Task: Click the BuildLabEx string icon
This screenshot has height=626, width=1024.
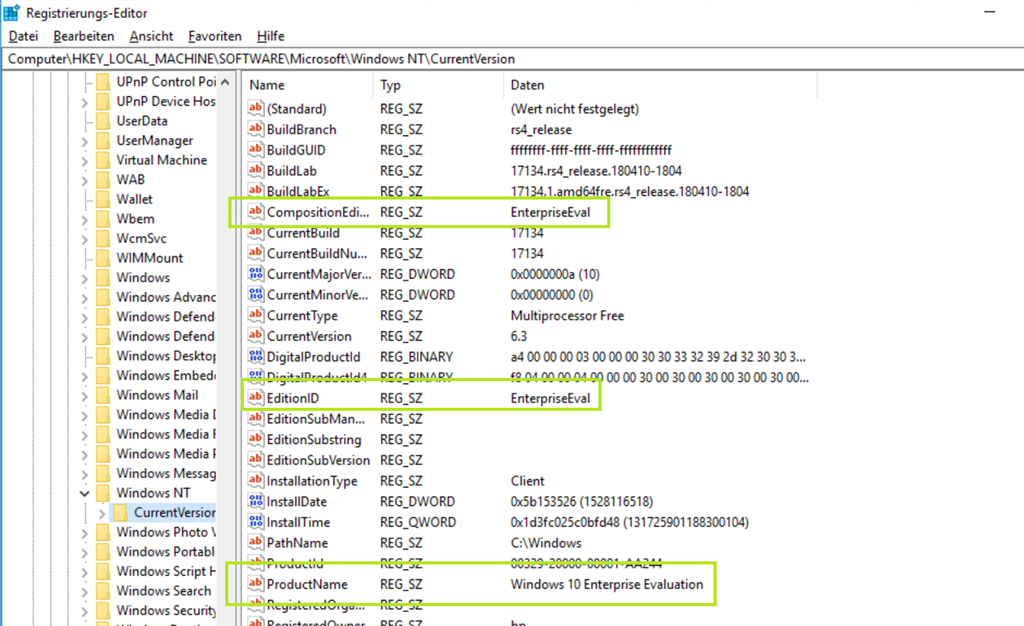Action: coord(256,191)
